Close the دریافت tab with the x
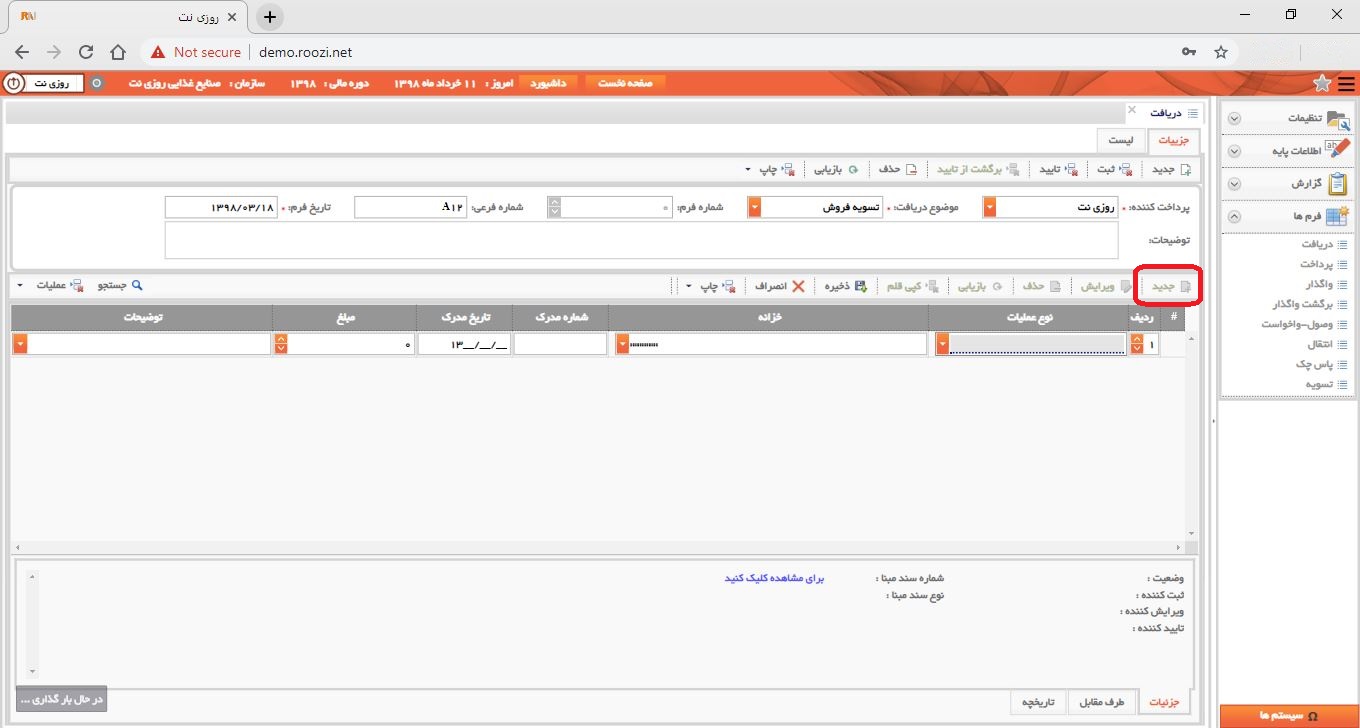Viewport: 1360px width, 728px height. click(x=1132, y=109)
